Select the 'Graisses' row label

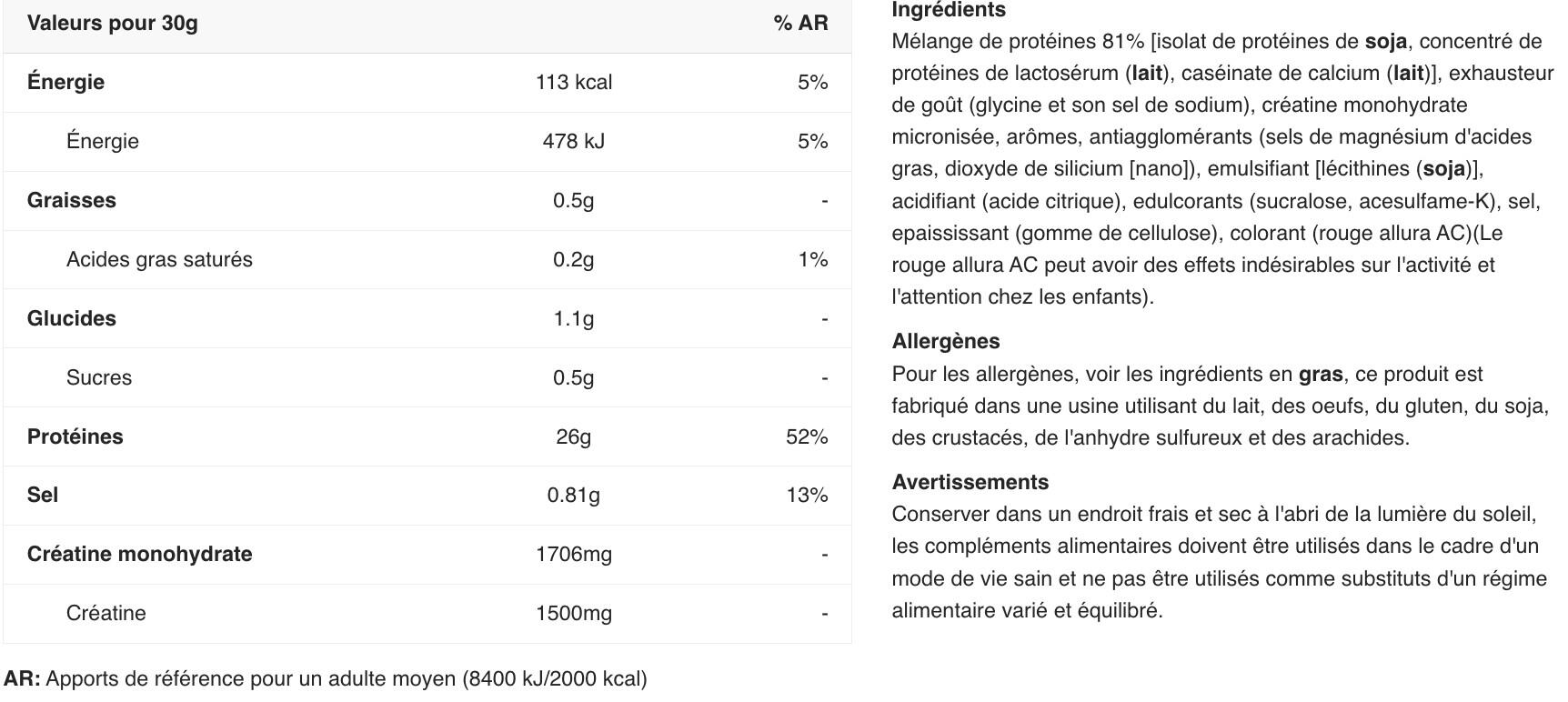(x=71, y=200)
